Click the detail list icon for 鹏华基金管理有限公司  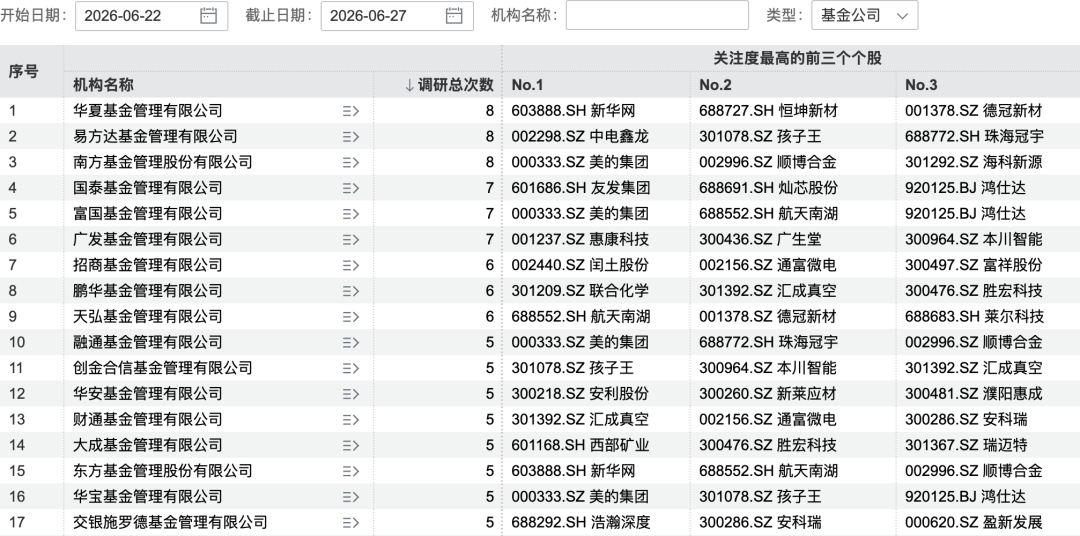pyautogui.click(x=351, y=291)
